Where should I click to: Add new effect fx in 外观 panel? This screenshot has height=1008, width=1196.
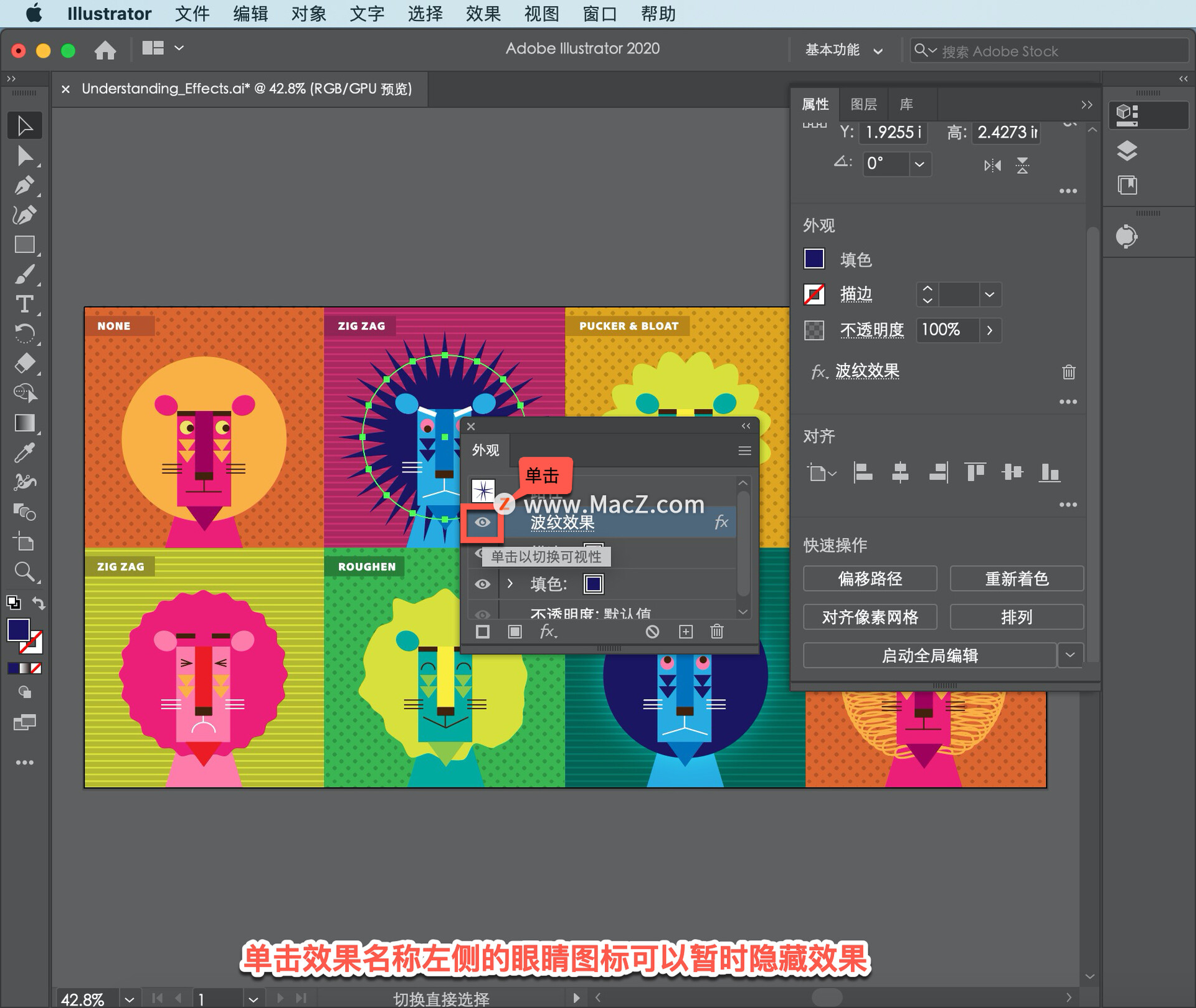coord(548,632)
